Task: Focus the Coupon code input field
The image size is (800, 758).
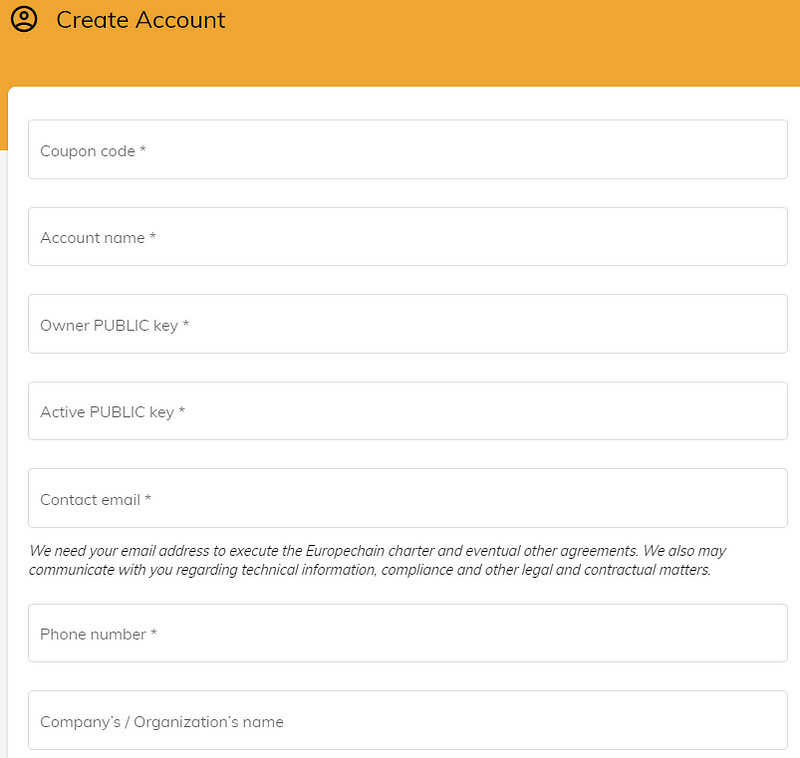Action: coord(408,150)
